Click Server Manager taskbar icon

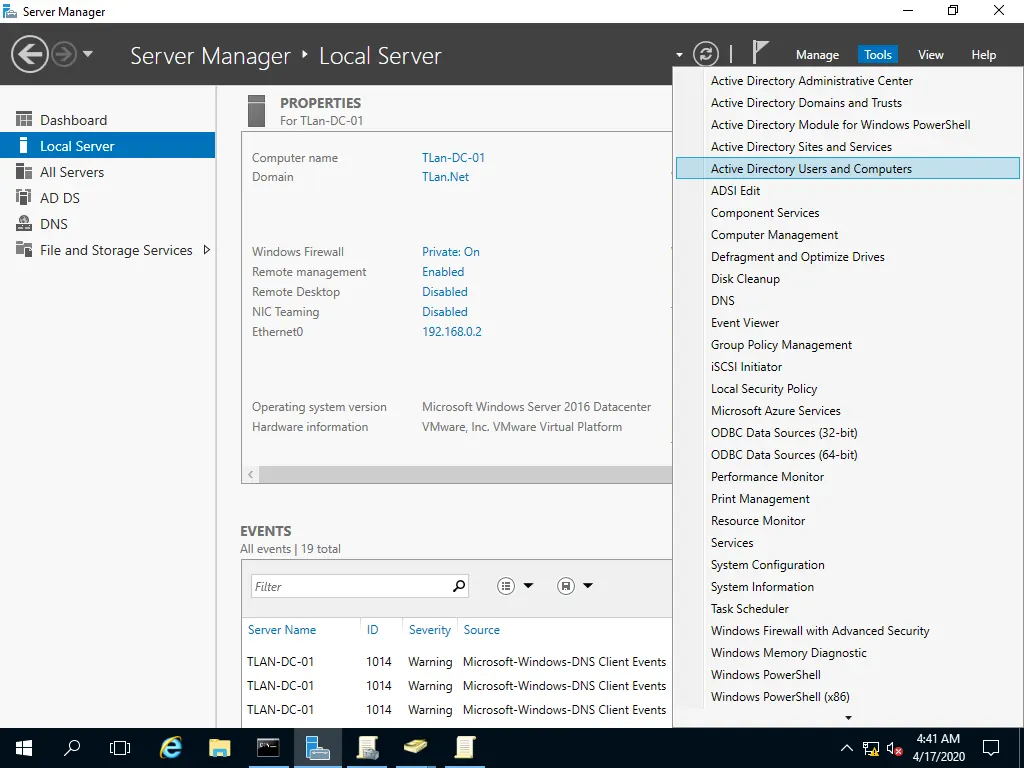(317, 748)
